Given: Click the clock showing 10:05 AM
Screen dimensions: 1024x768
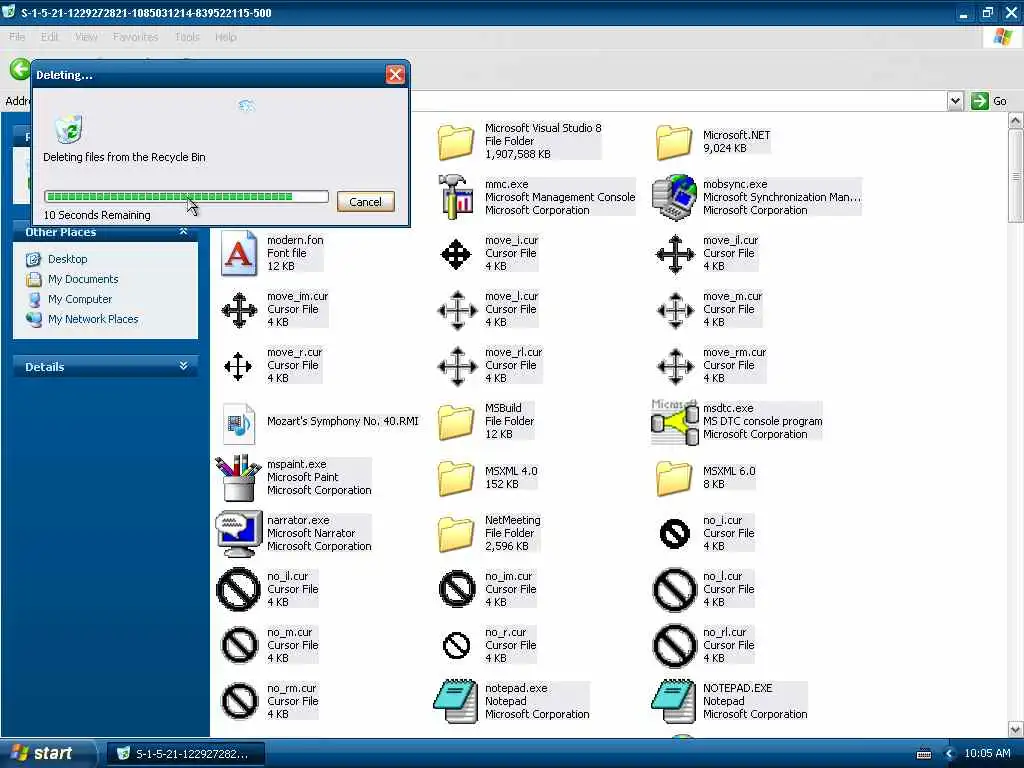Looking at the screenshot, I should tap(987, 754).
